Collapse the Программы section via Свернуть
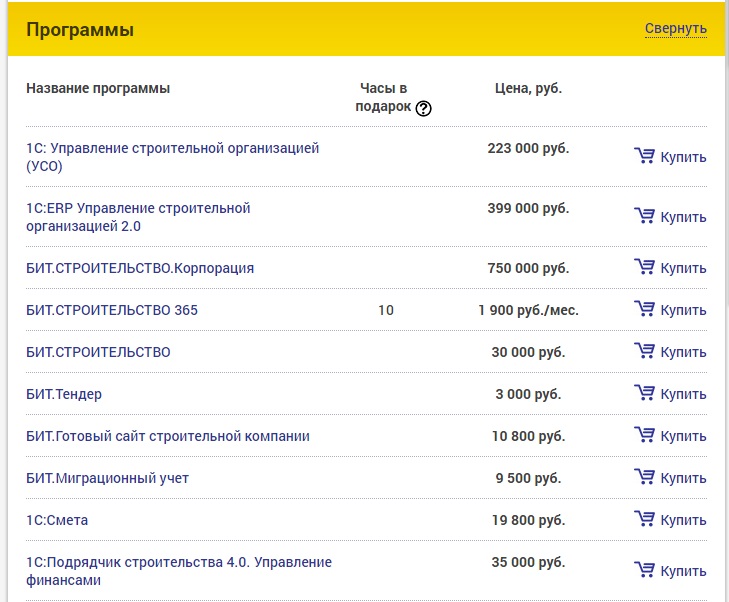Image resolution: width=729 pixels, height=602 pixels. tap(676, 29)
